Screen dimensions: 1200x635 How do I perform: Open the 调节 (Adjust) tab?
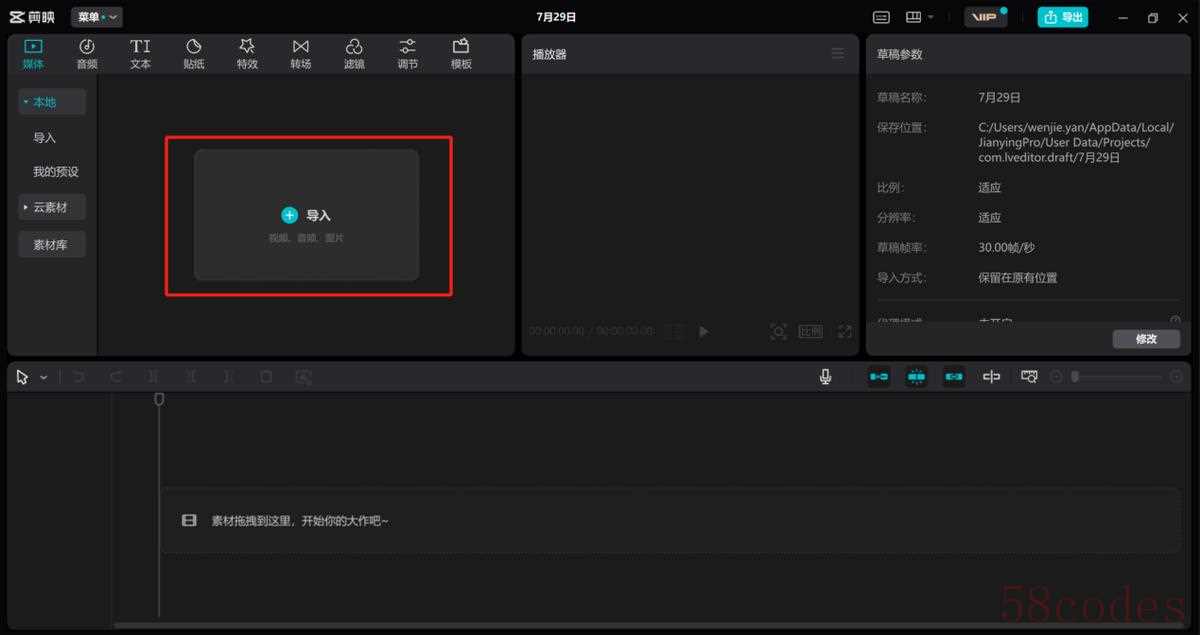tap(407, 54)
